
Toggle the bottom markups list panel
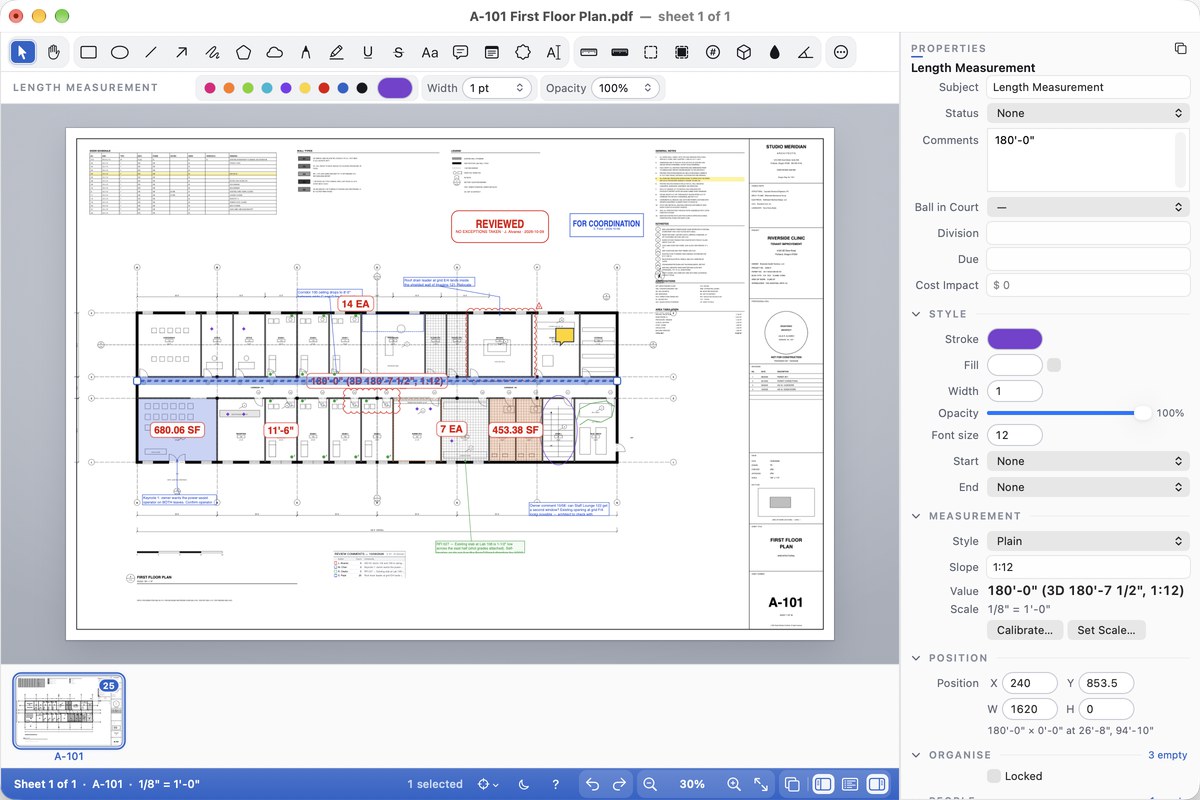click(x=850, y=784)
